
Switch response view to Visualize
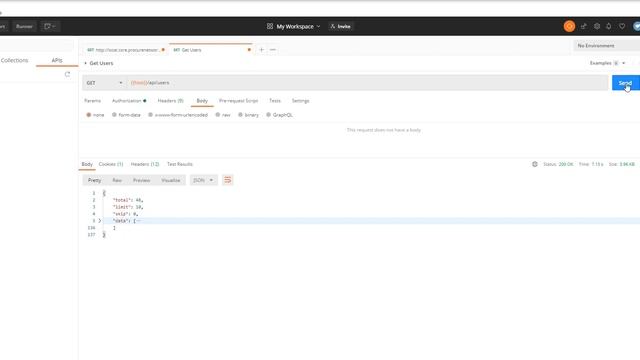click(171, 180)
